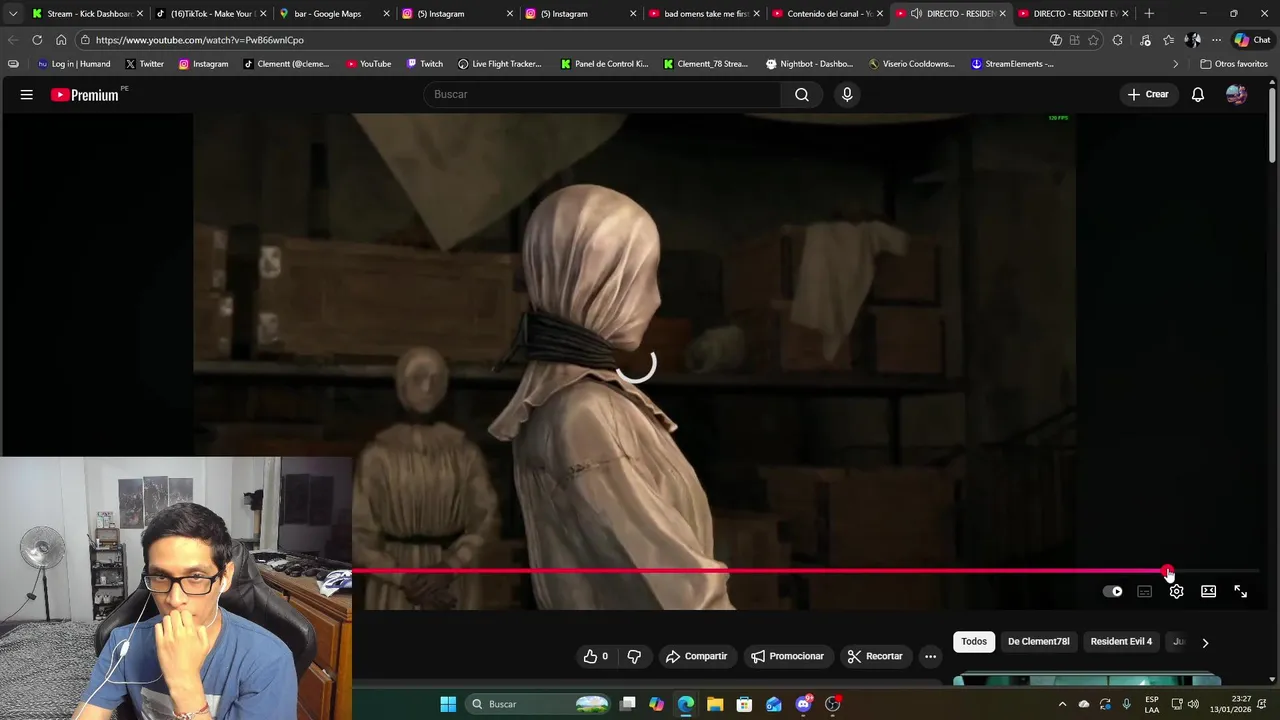Dislike the video with thumbs down
This screenshot has width=1280, height=720.
click(x=634, y=656)
